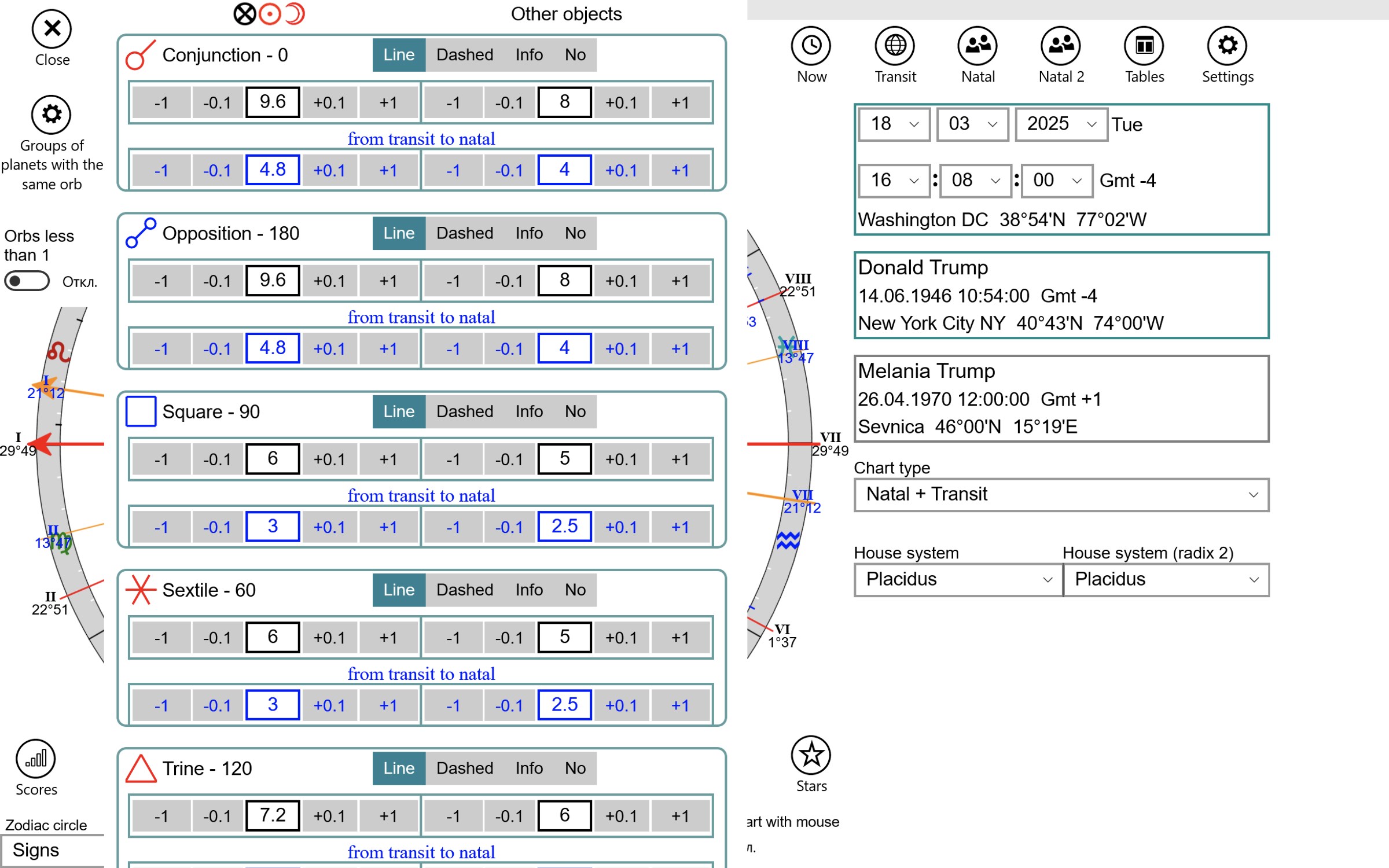
Task: Set Opposition display style to Dashed
Action: (465, 233)
